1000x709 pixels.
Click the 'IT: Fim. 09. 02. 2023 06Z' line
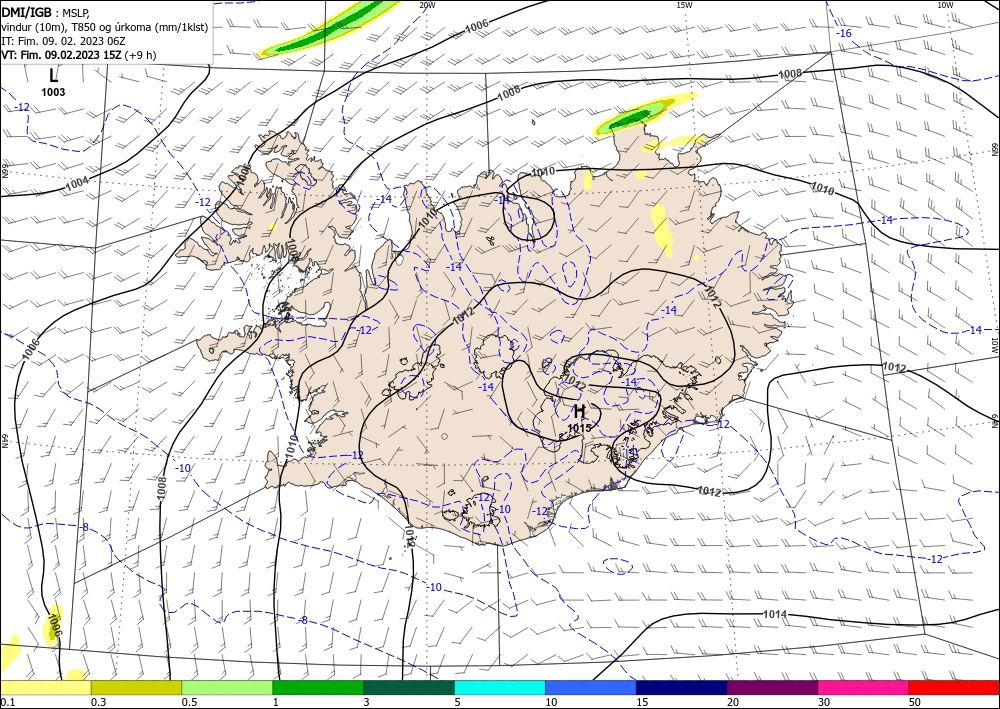63,41
